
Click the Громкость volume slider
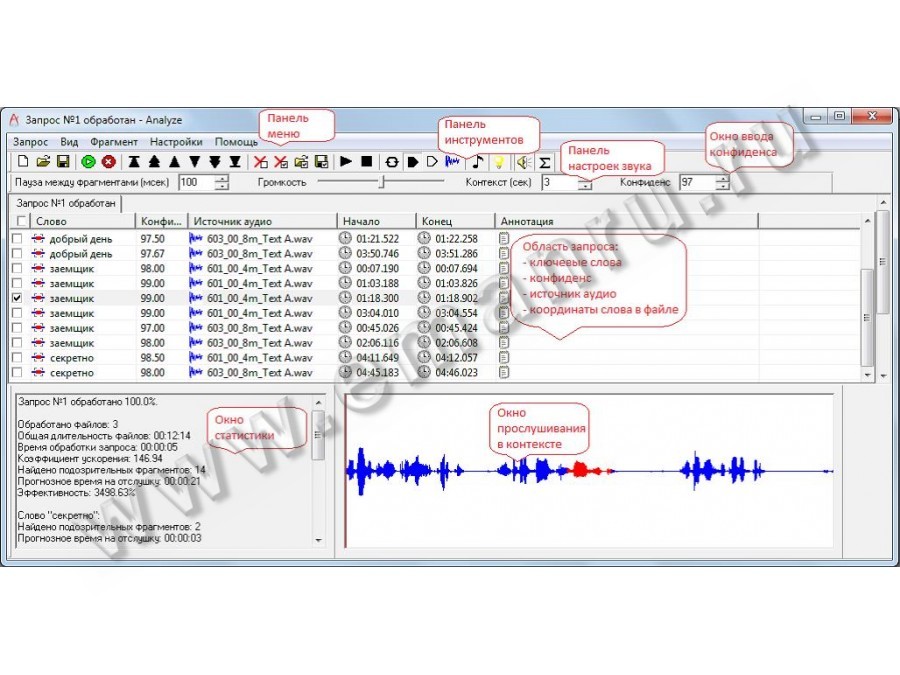click(x=380, y=182)
